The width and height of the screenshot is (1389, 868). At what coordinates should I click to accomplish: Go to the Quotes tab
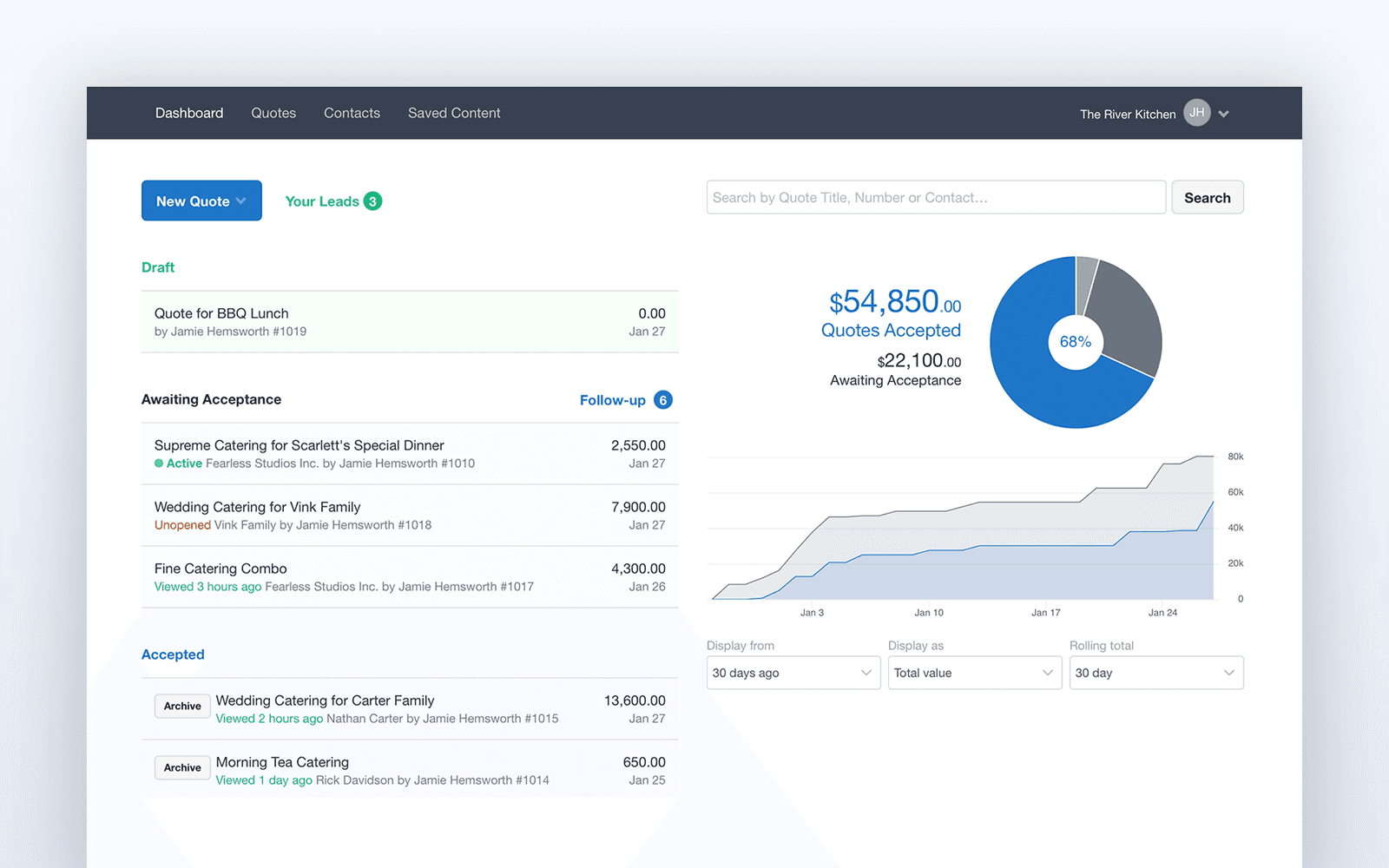point(273,113)
